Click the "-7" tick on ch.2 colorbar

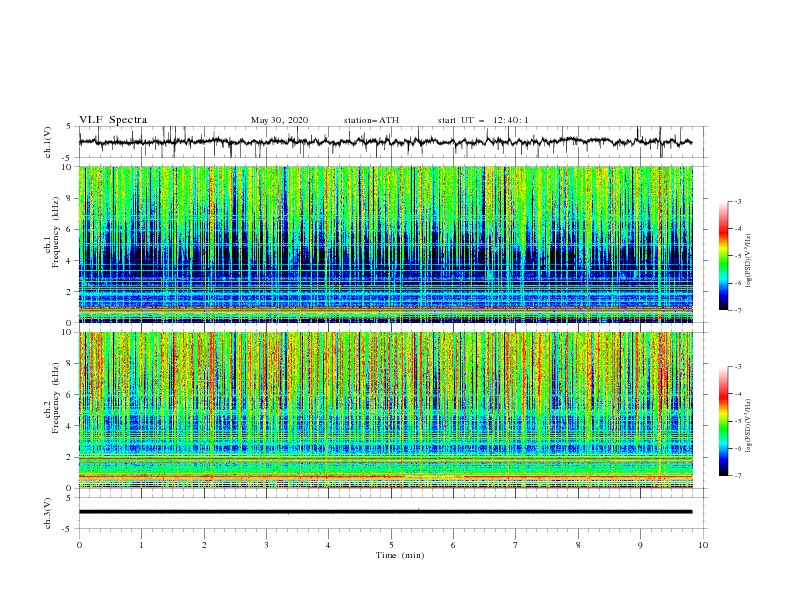[737, 475]
